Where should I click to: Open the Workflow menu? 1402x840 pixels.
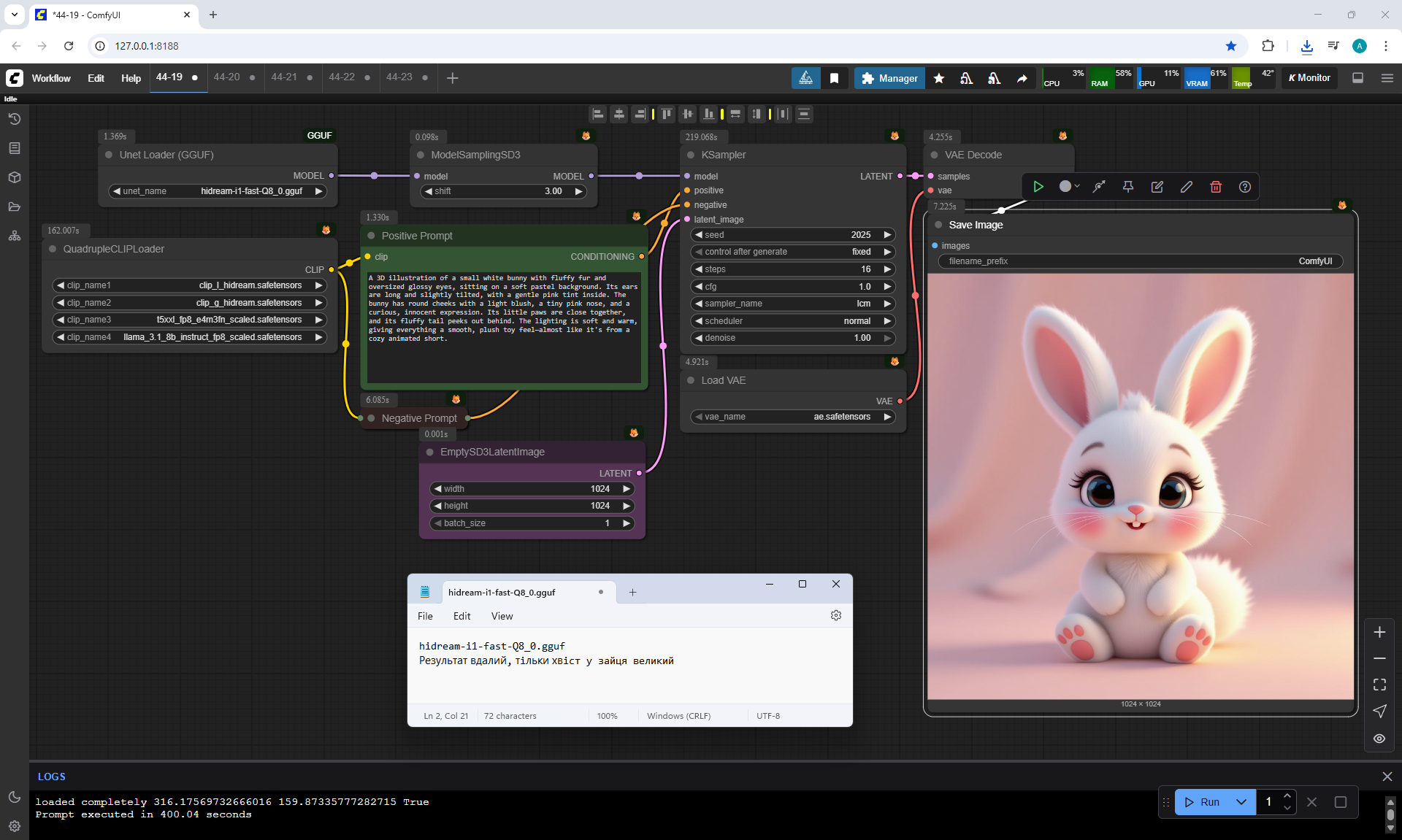[51, 78]
